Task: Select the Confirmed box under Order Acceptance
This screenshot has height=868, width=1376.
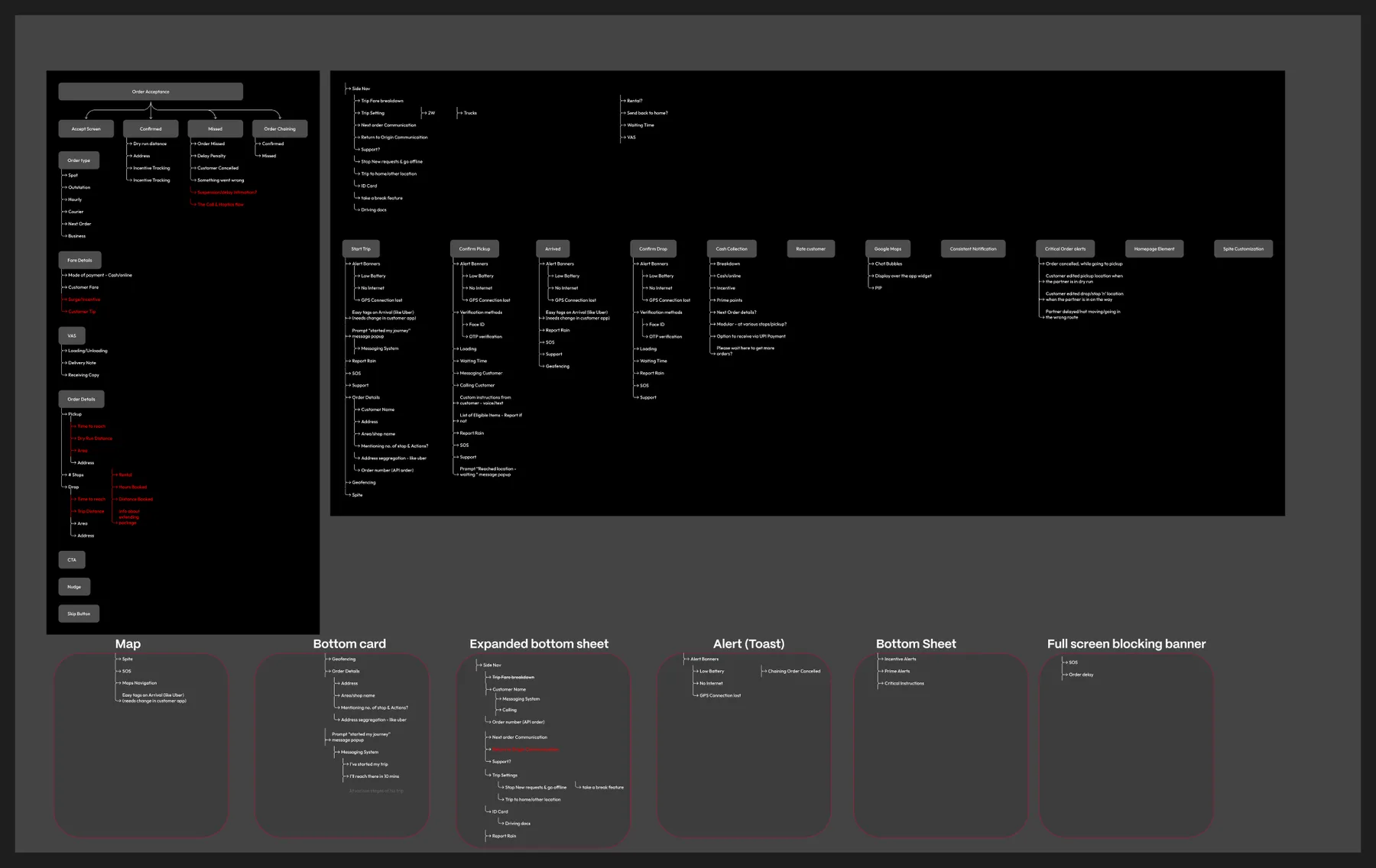Action: [x=151, y=129]
